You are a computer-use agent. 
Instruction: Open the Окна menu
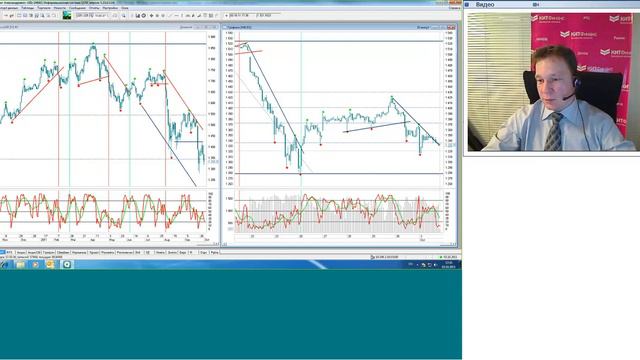125,8
